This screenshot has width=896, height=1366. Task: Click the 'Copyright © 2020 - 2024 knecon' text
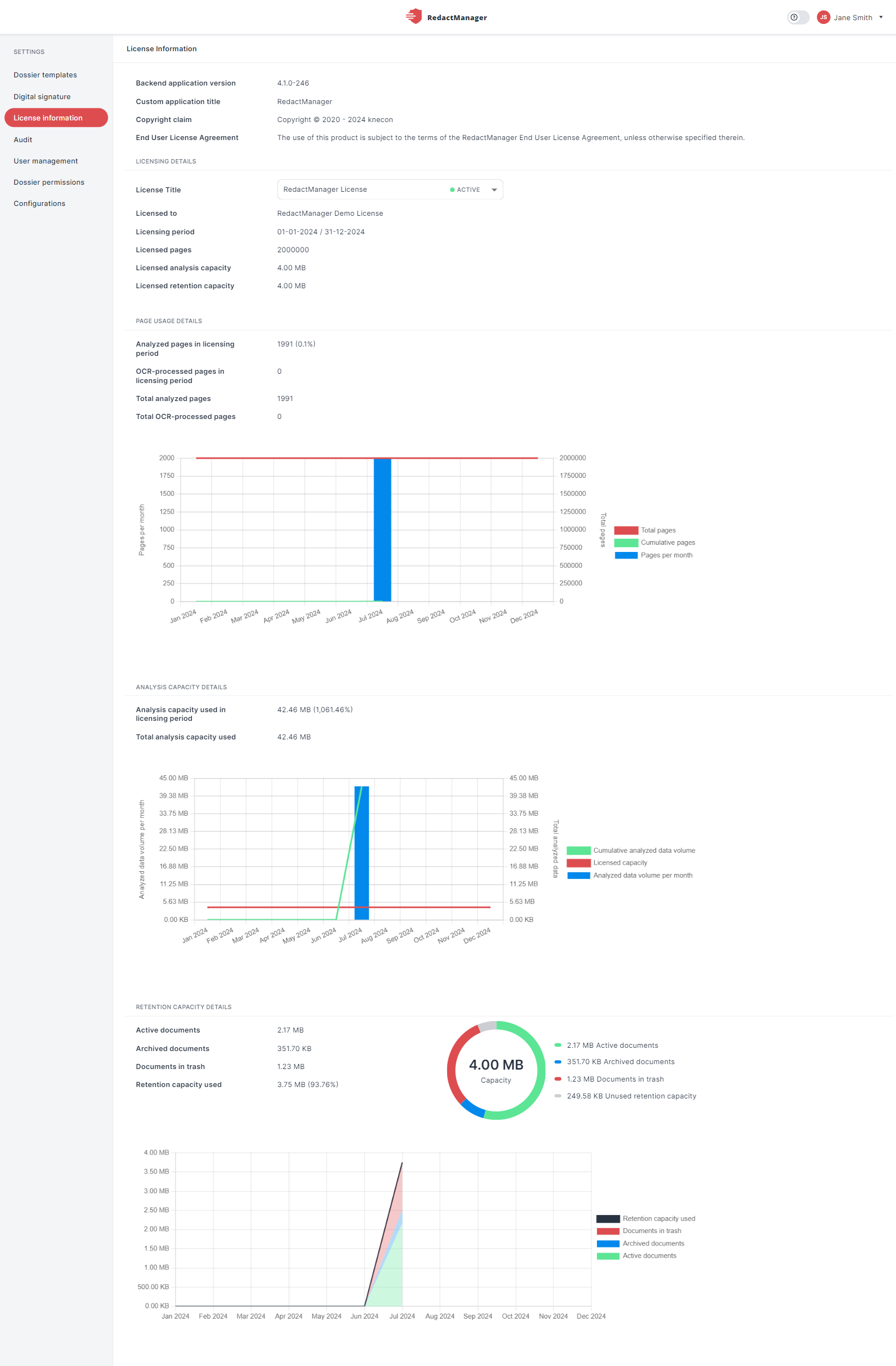335,120
